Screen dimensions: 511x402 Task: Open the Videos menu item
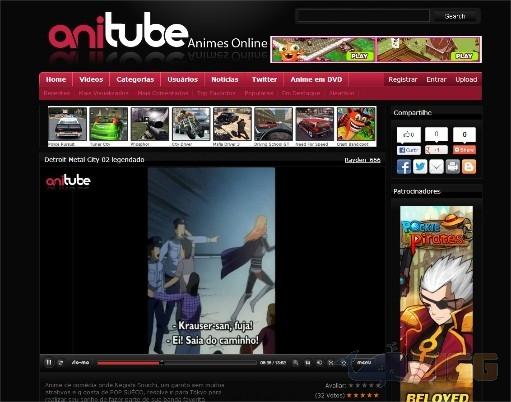tap(91, 80)
